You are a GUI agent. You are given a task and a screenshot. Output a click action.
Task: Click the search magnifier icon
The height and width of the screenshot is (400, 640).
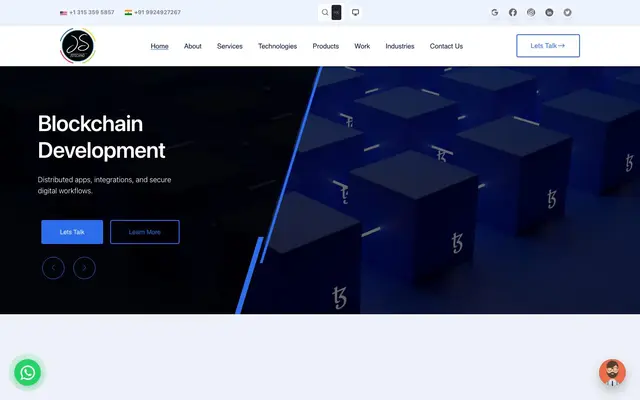click(x=325, y=13)
